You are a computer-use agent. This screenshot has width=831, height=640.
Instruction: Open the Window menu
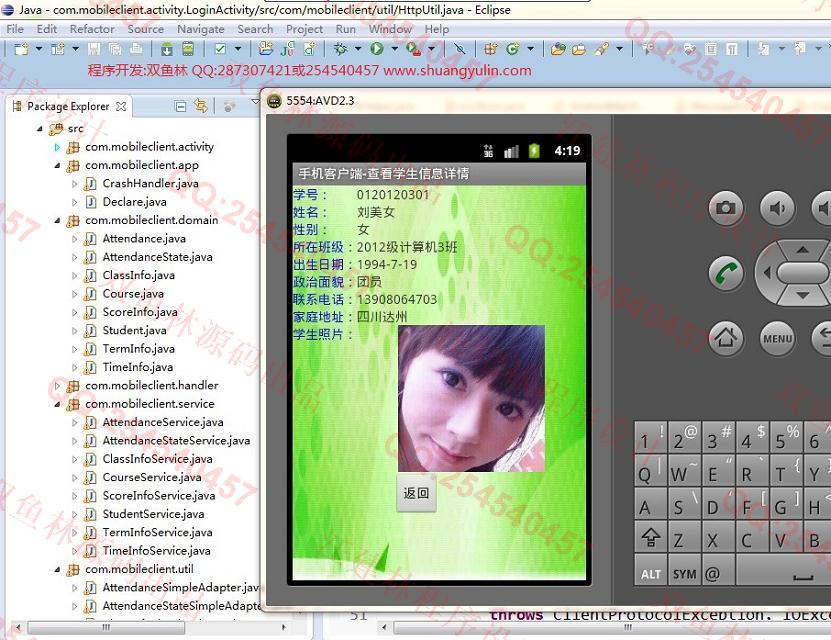(391, 29)
